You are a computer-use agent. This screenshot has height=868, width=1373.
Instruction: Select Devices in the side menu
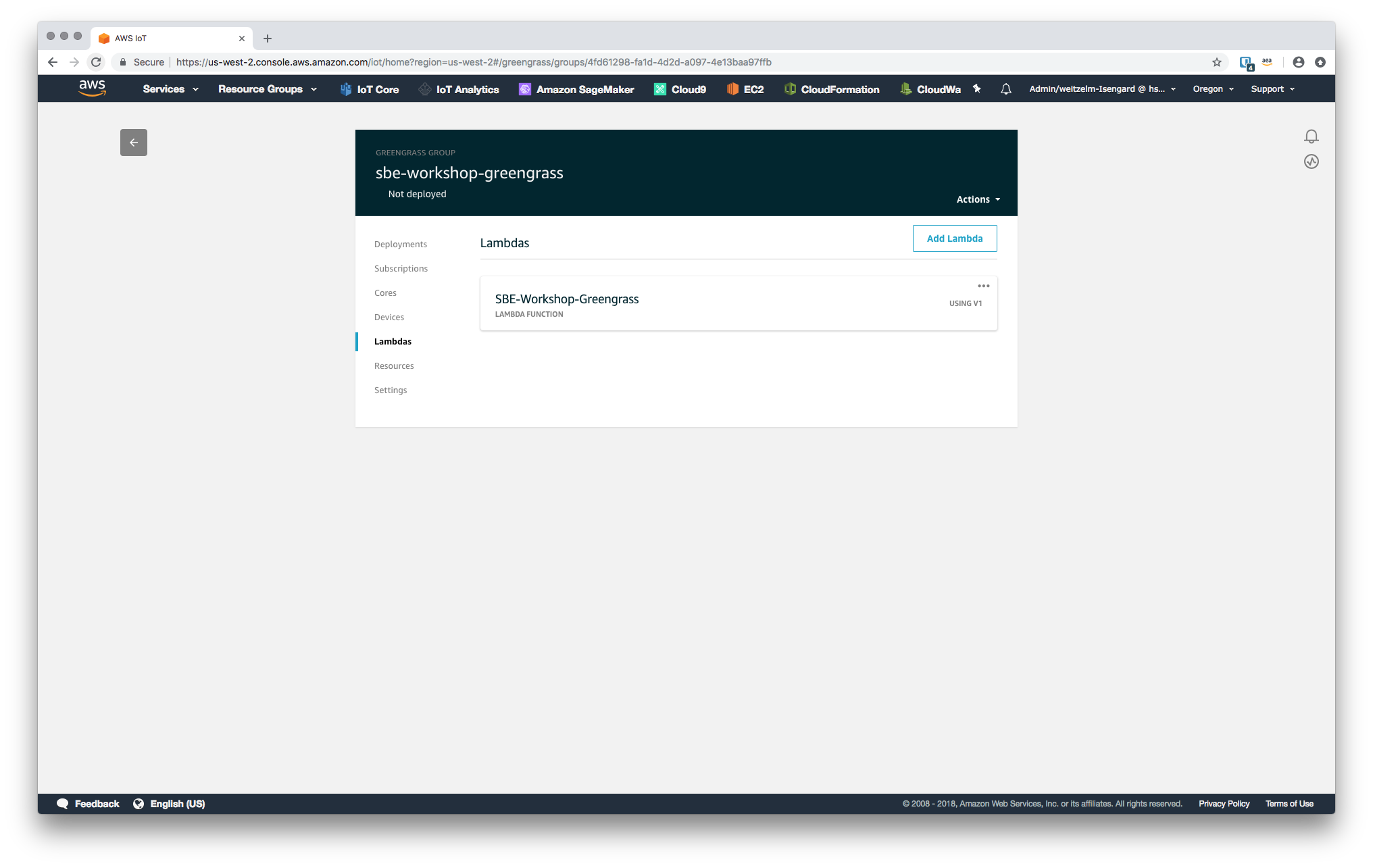point(389,317)
